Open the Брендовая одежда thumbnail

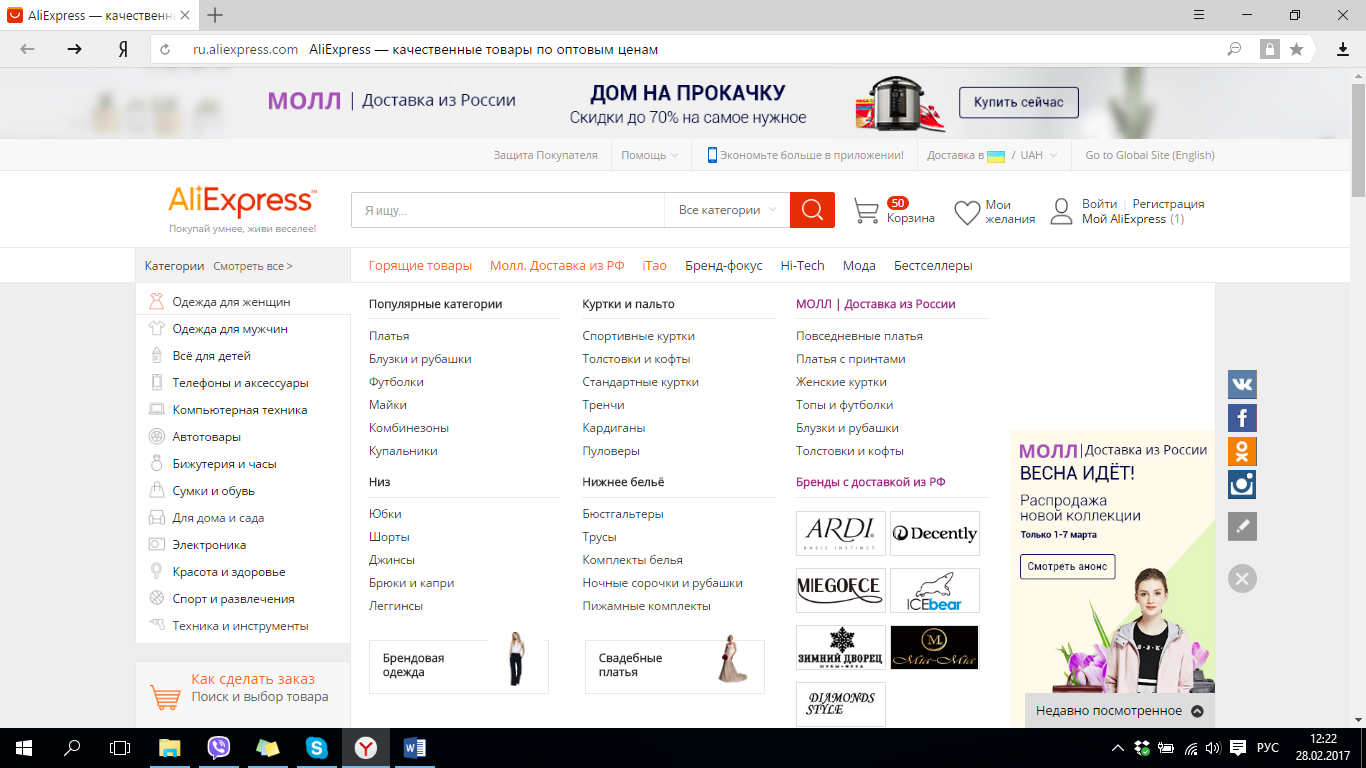pyautogui.click(x=459, y=665)
